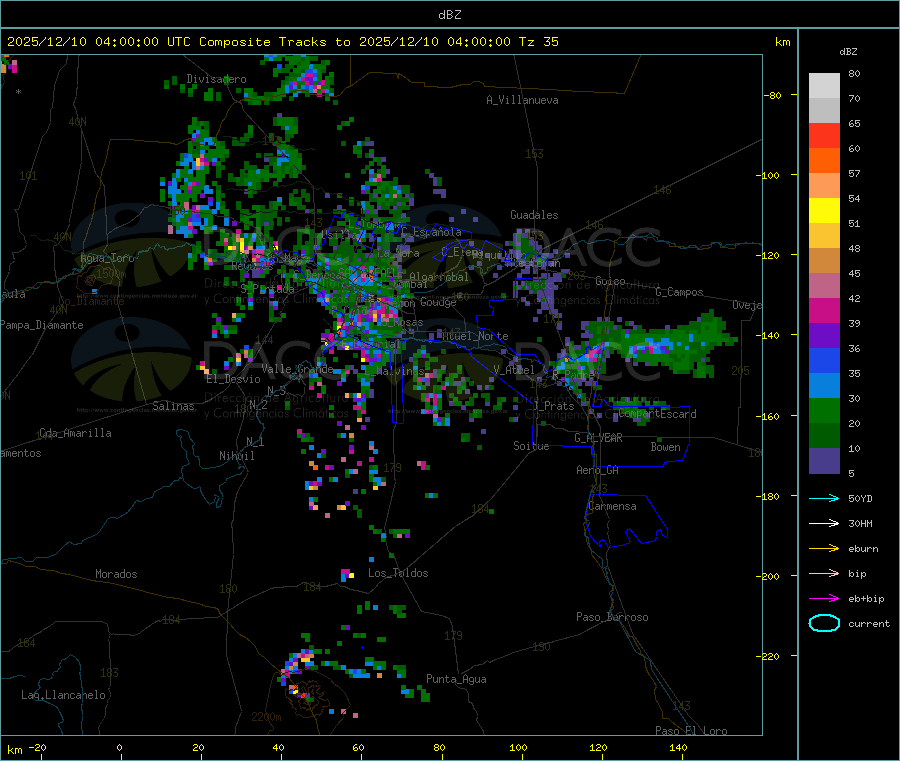Click the Atuel_Norte place label
This screenshot has width=900, height=761.
(x=475, y=336)
